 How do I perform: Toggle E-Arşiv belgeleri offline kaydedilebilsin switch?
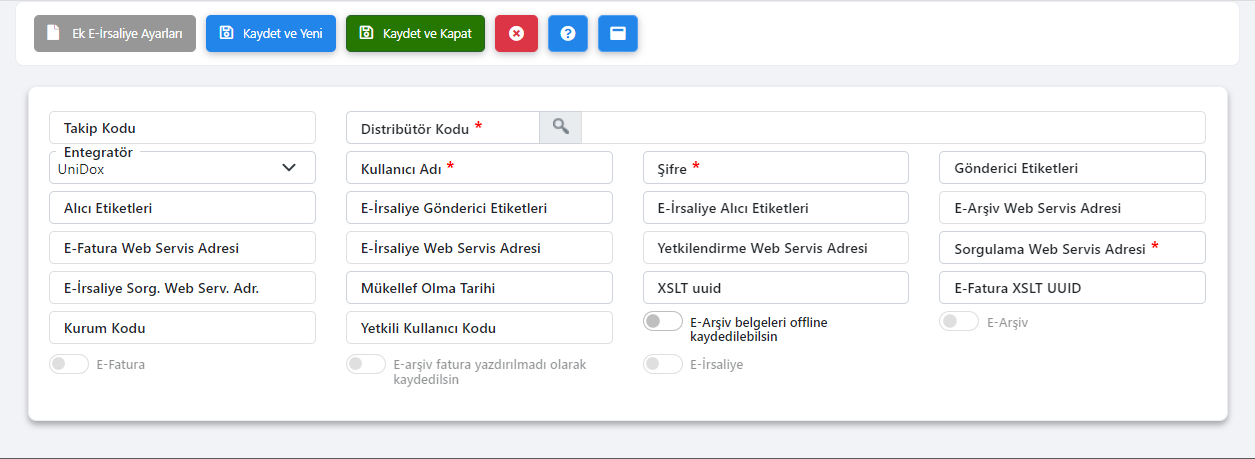(x=663, y=322)
